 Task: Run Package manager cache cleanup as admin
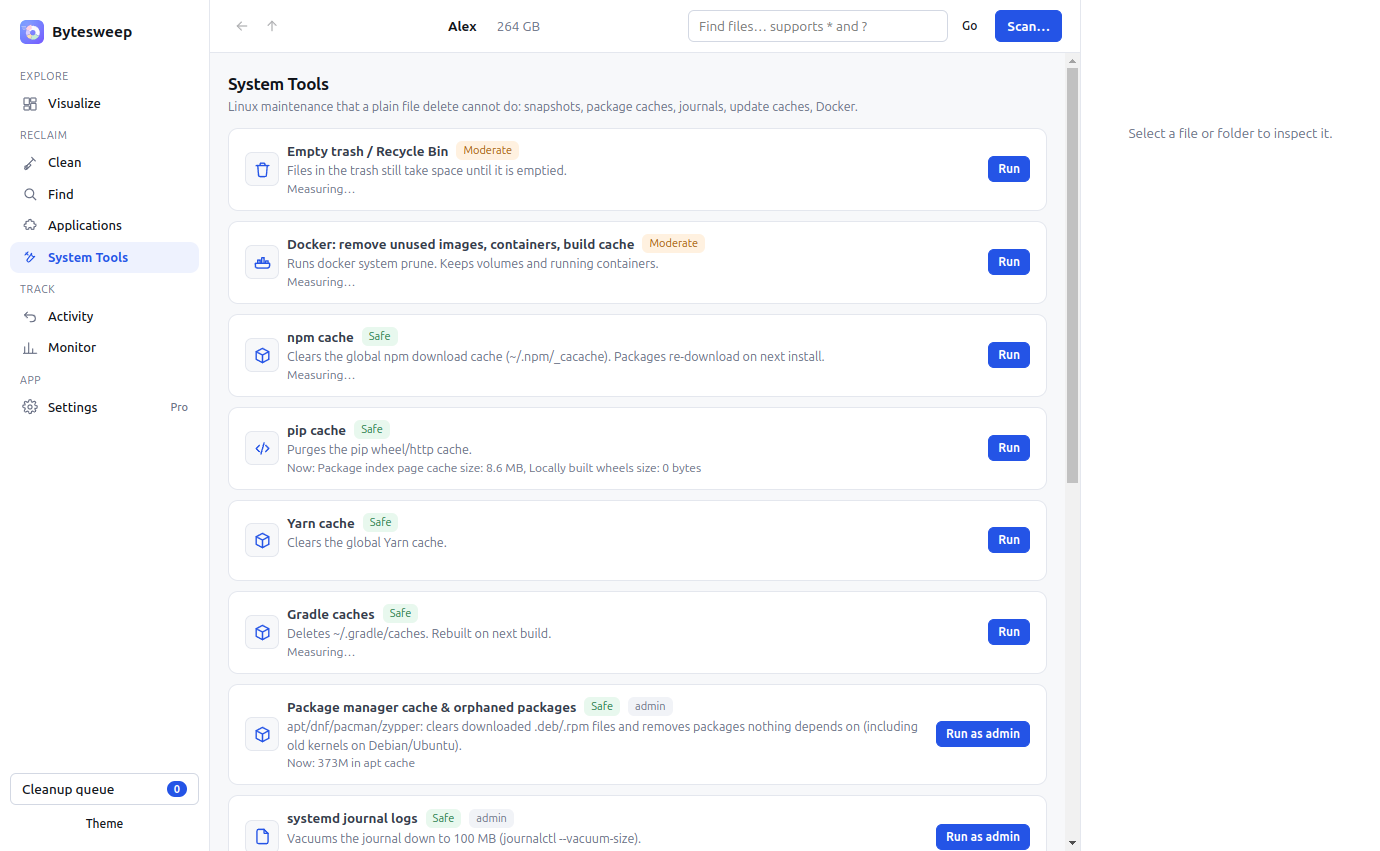coord(983,734)
